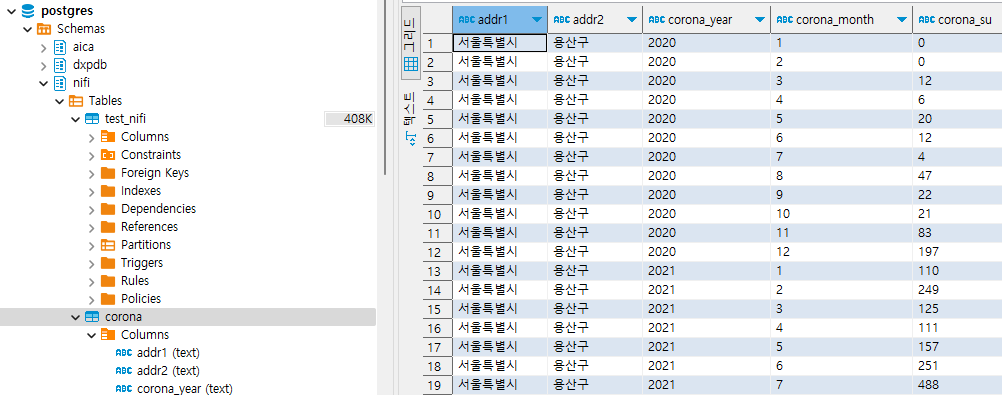Collapse the Tables node

[x=59, y=100]
